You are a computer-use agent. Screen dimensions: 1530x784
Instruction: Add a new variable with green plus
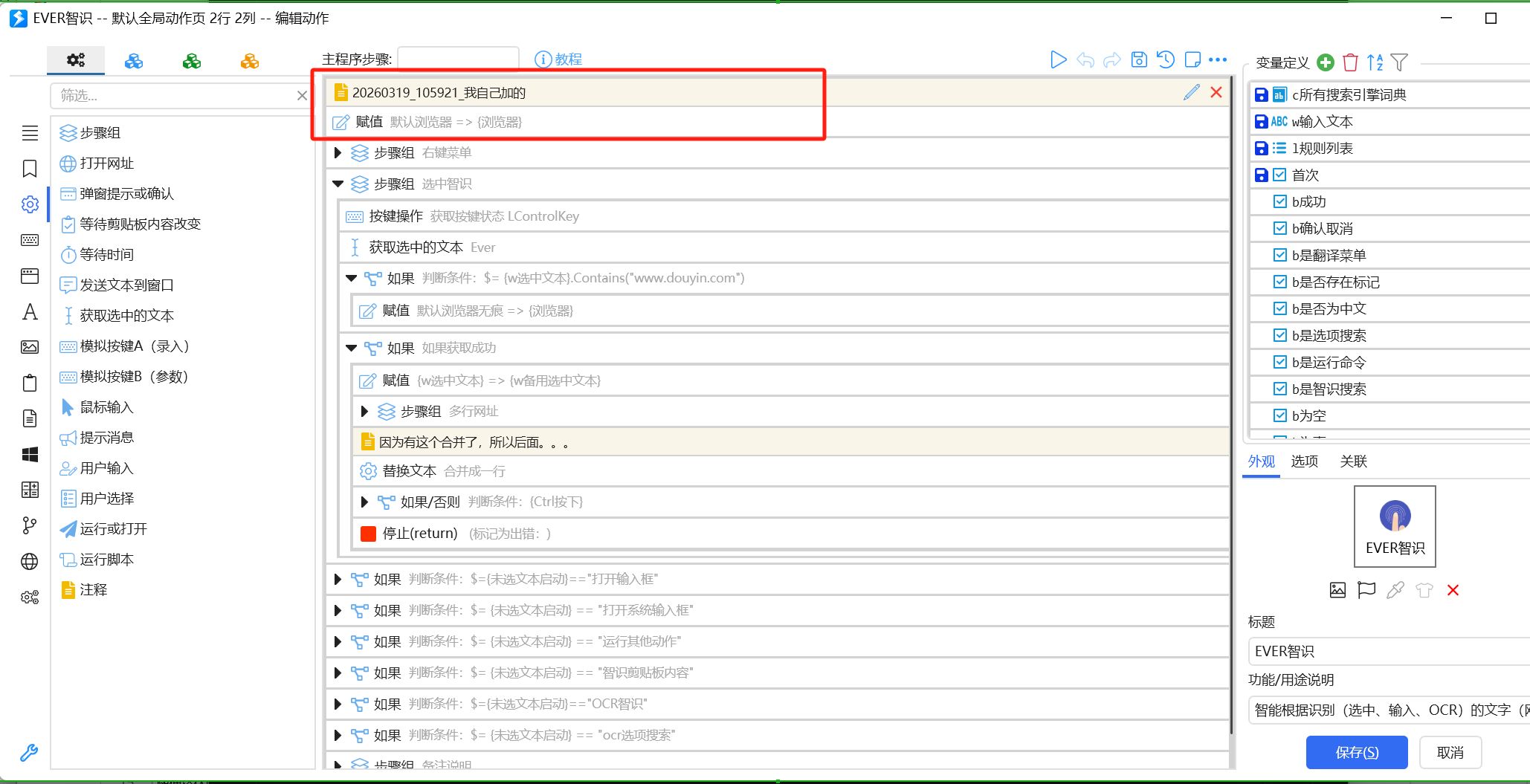point(1326,62)
